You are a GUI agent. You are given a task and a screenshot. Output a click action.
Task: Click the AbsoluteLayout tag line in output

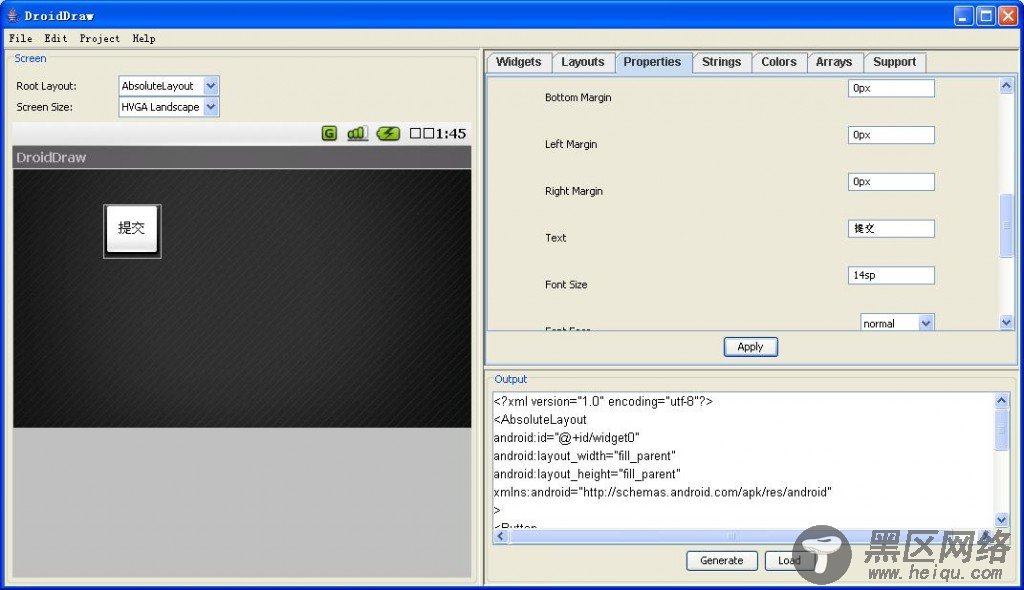(x=540, y=419)
